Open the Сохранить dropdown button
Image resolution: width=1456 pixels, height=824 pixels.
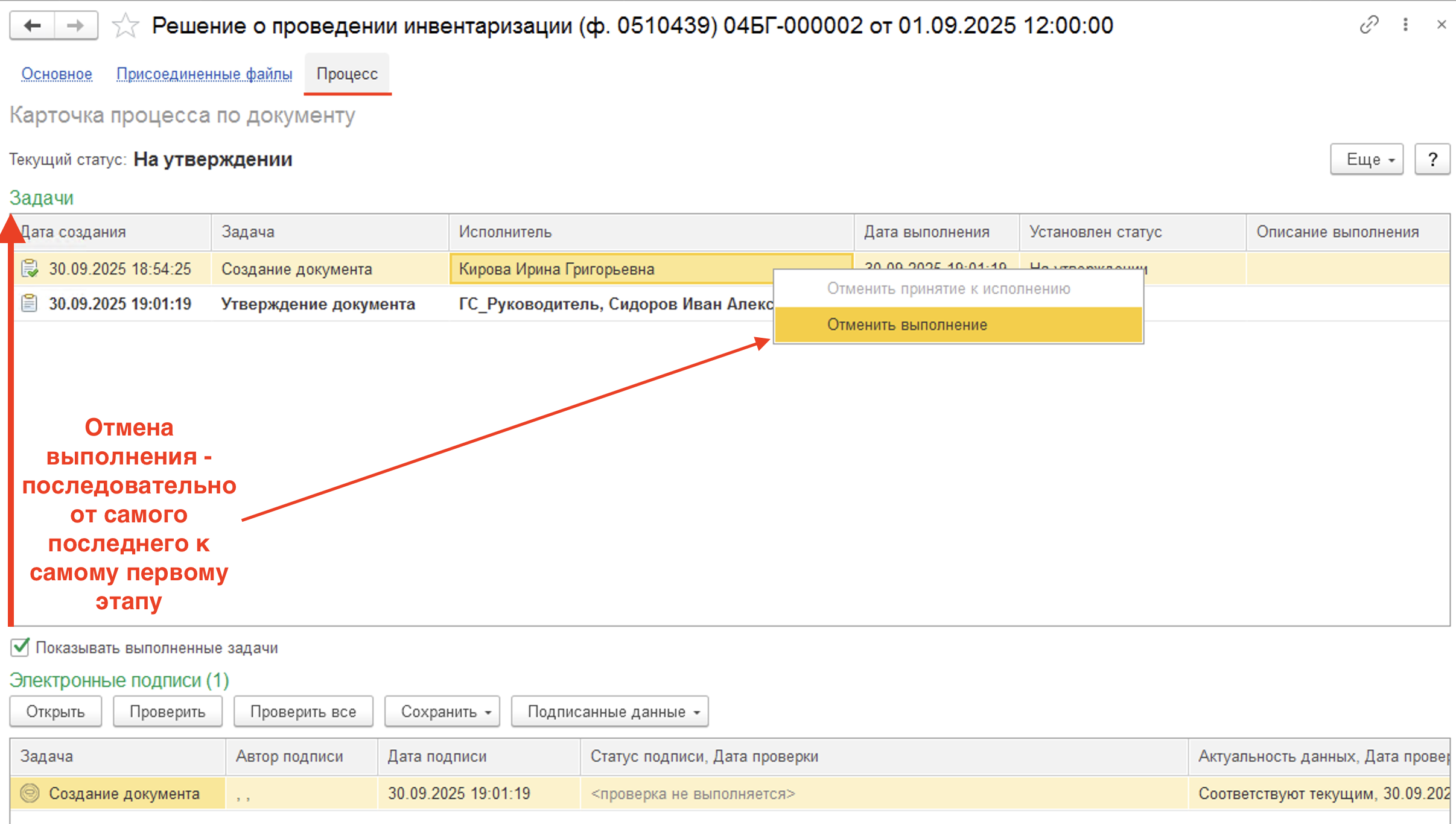442,712
